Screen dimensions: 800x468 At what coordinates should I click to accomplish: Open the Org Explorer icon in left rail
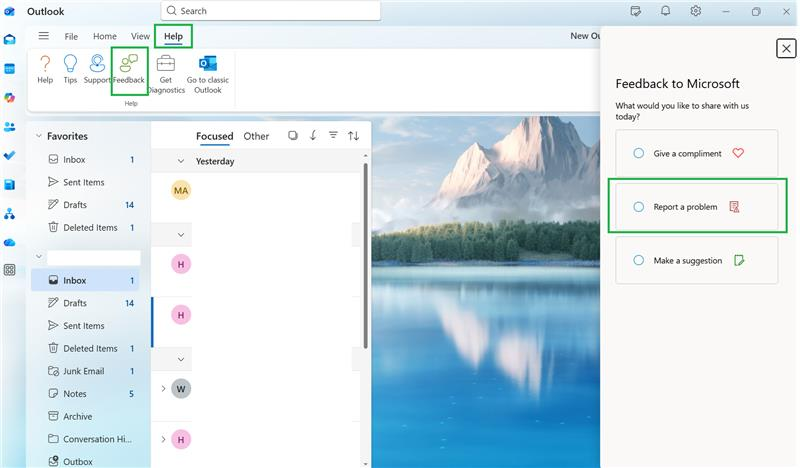point(10,214)
